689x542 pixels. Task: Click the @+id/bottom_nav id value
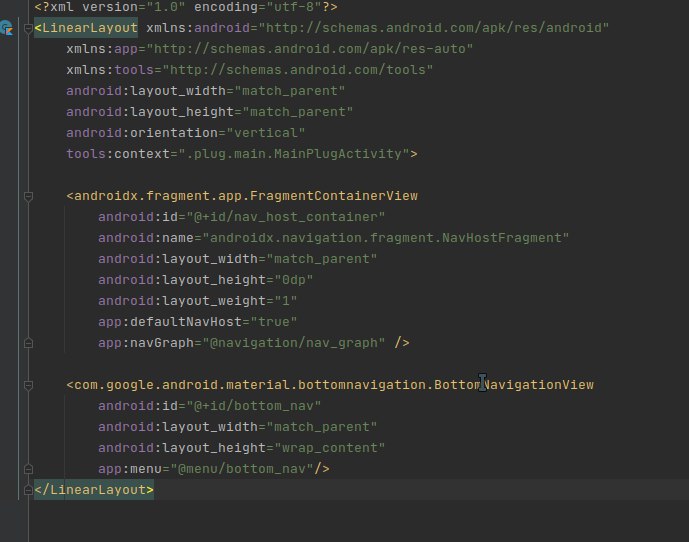coord(254,406)
